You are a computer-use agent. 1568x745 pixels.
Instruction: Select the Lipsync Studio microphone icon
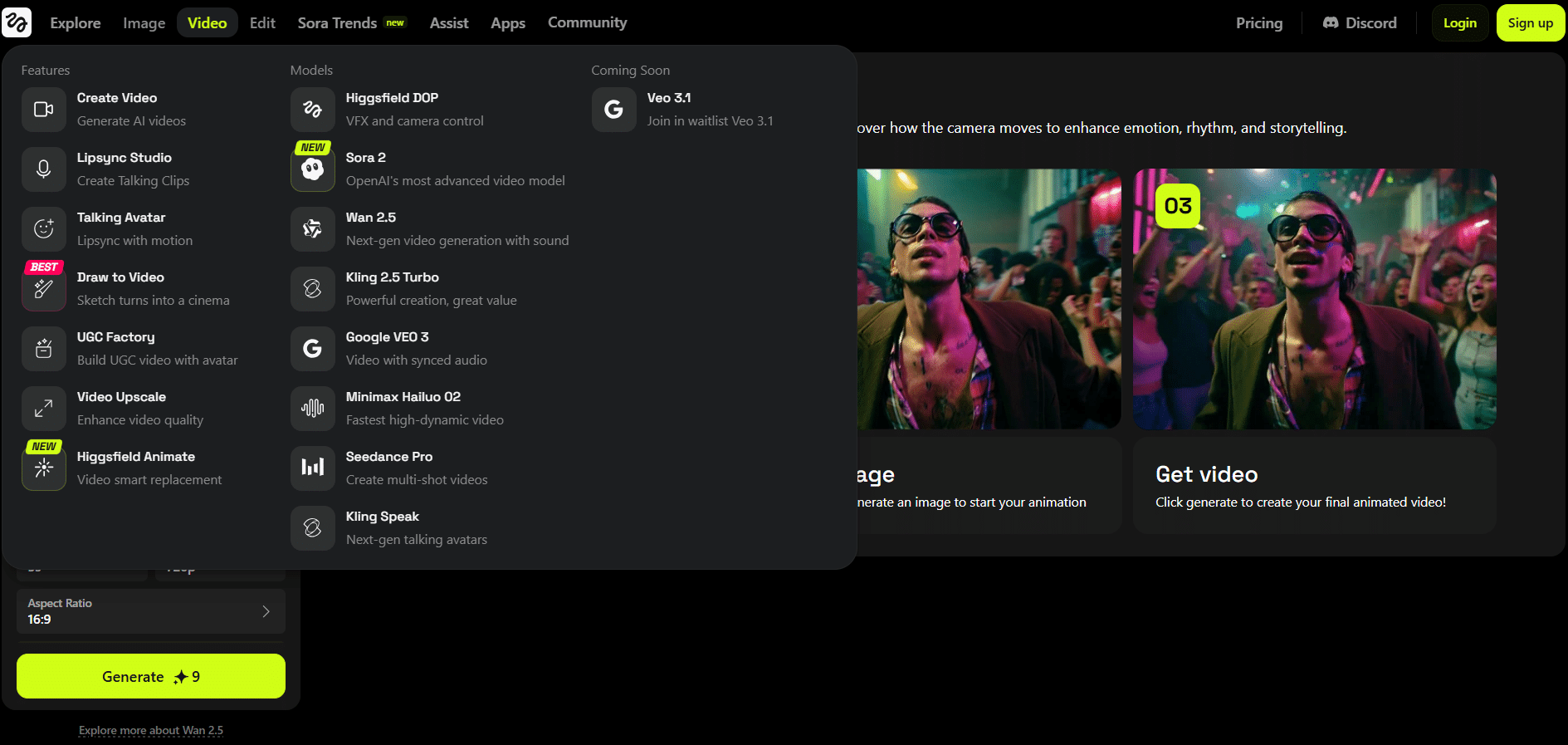click(x=44, y=169)
